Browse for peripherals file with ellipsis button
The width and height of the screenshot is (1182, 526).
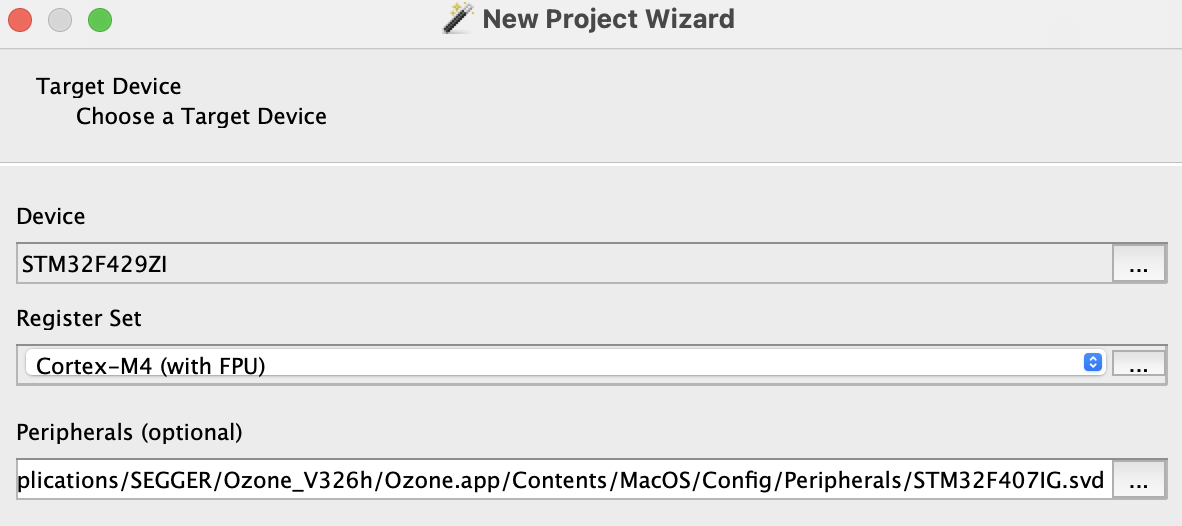pos(1138,479)
